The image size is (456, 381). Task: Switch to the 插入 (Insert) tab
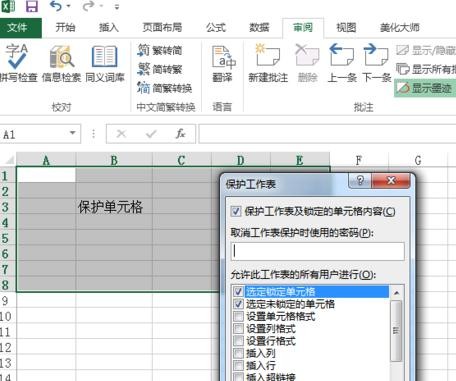point(109,27)
